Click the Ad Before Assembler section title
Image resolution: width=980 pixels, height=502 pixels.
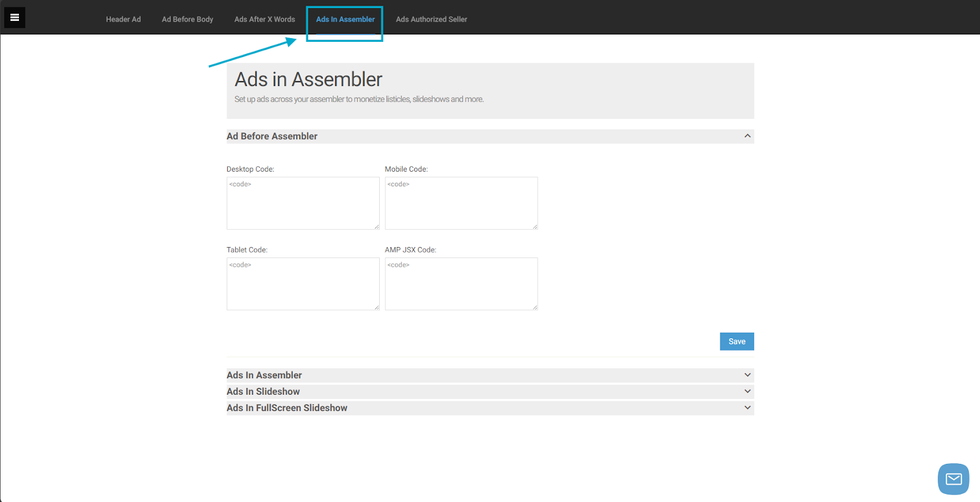pyautogui.click(x=272, y=136)
